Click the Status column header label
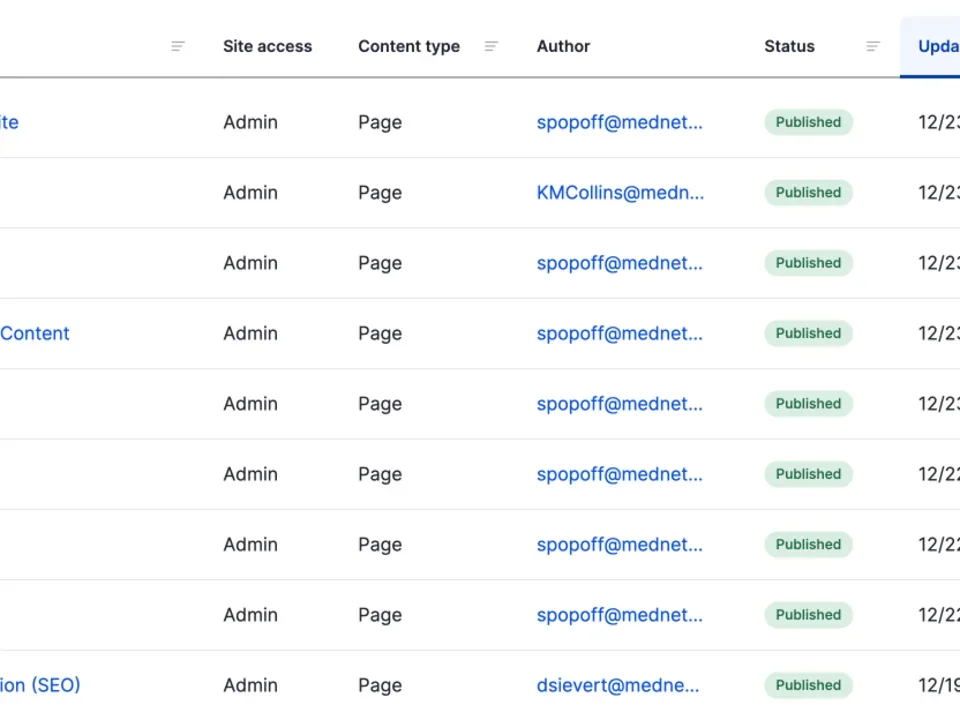This screenshot has height=720, width=960. point(789,46)
